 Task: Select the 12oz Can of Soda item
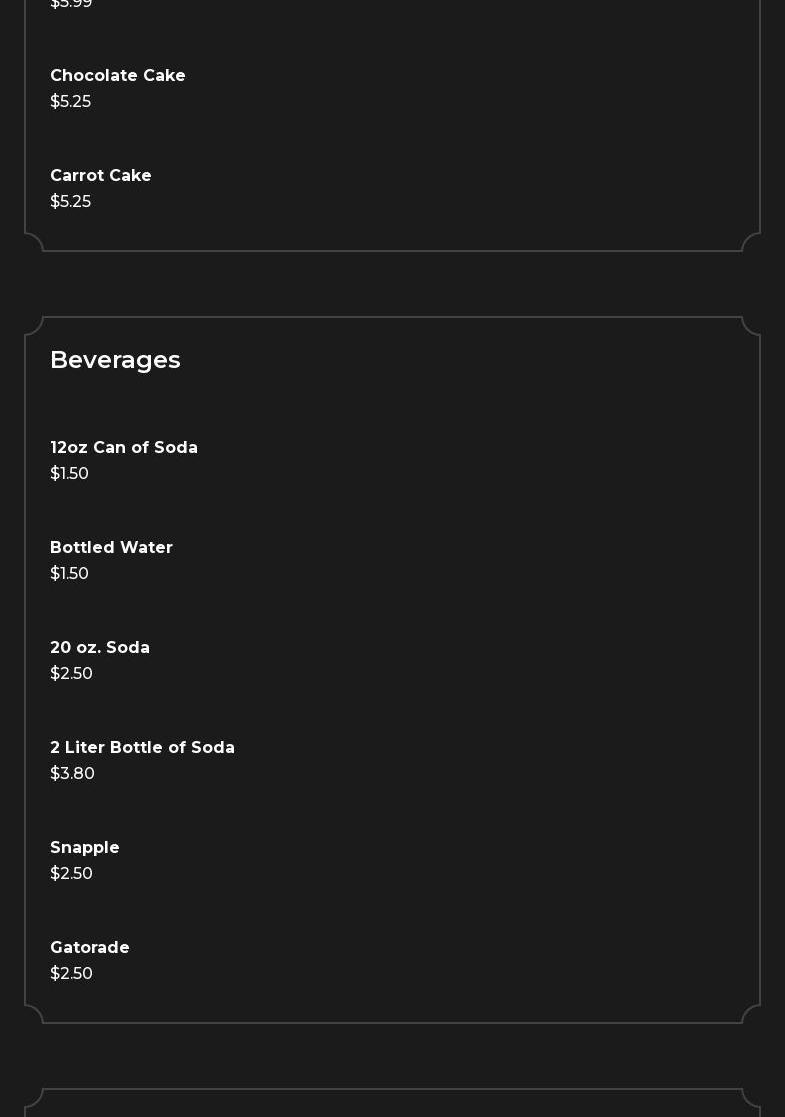click(x=124, y=448)
